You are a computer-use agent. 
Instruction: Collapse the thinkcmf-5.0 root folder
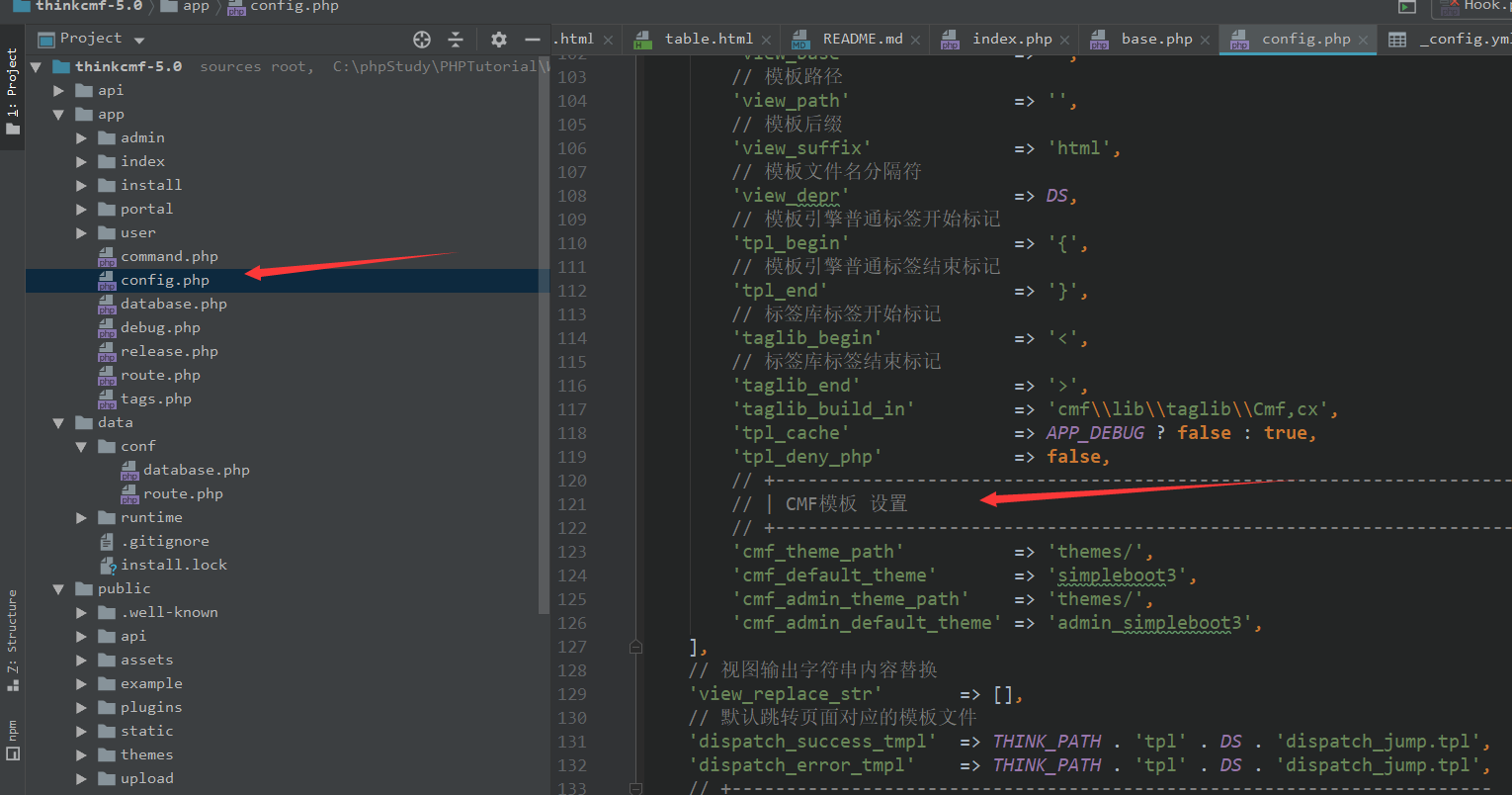(37, 67)
